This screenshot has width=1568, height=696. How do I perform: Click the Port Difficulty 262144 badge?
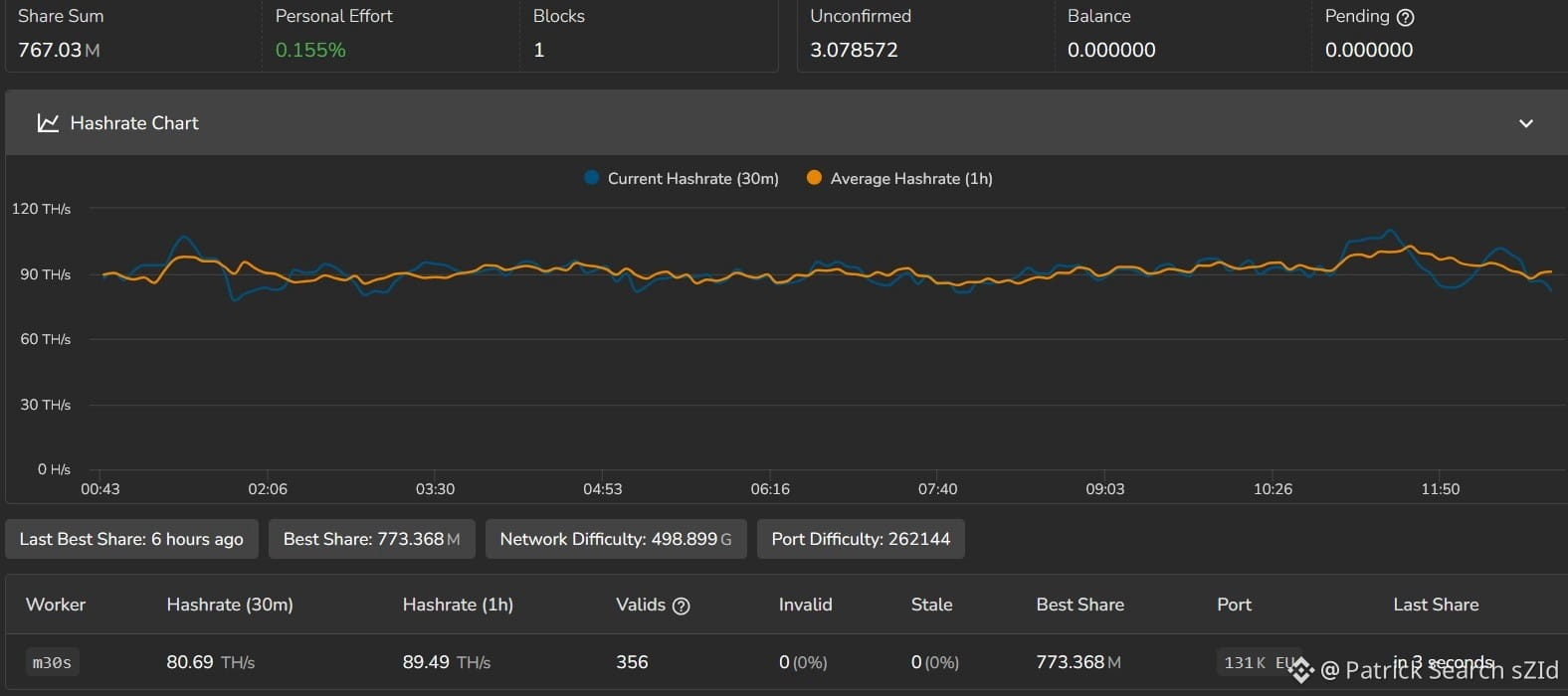861,539
